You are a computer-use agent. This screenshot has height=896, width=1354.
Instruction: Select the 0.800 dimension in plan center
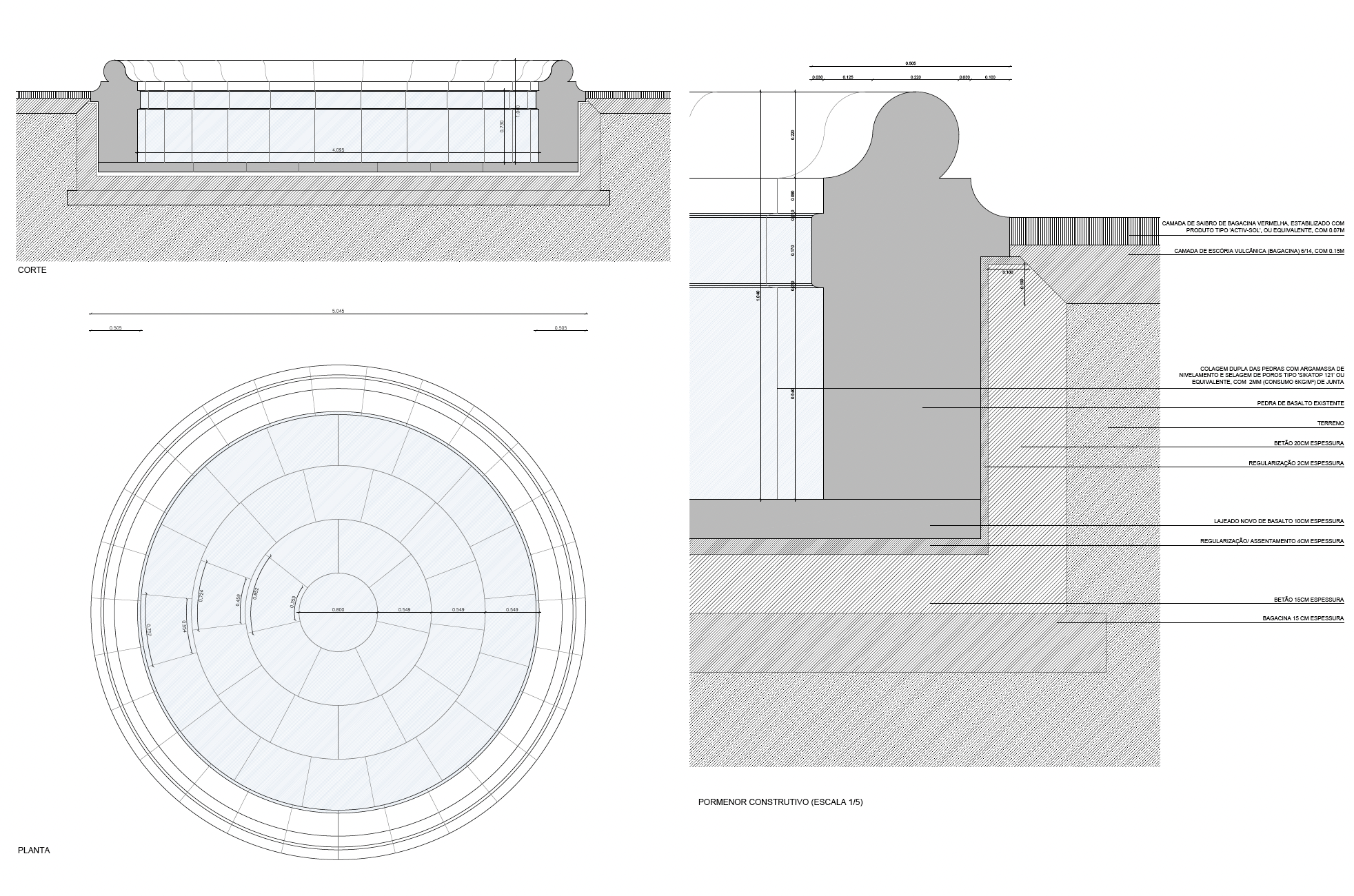tap(338, 609)
